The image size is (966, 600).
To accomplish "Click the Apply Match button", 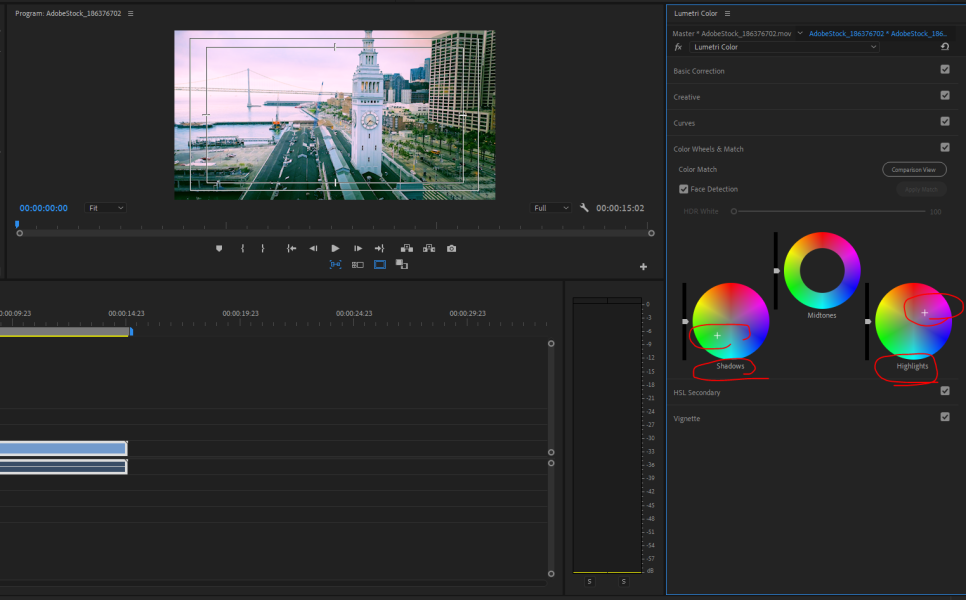I will pos(921,189).
